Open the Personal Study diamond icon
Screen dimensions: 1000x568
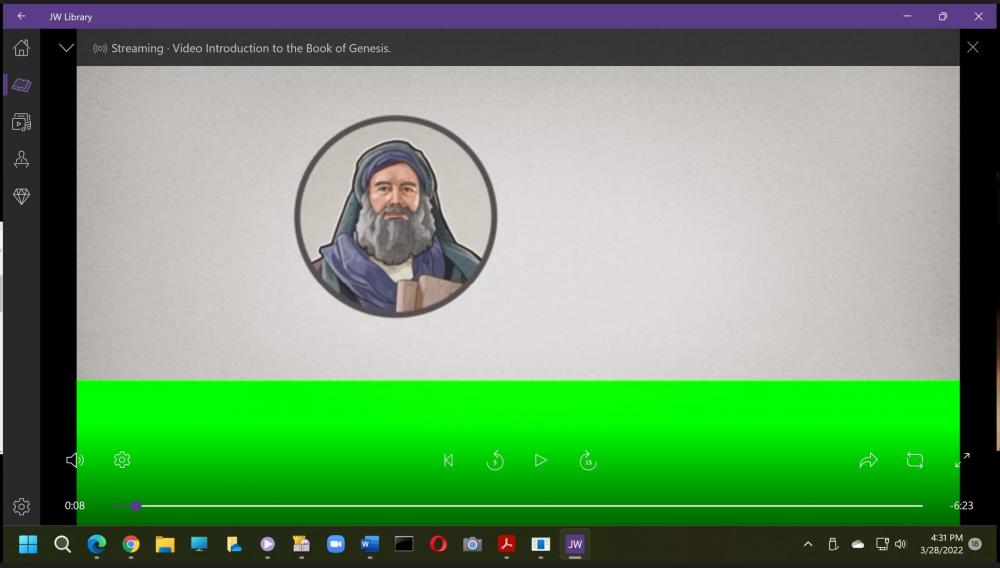pyautogui.click(x=21, y=196)
